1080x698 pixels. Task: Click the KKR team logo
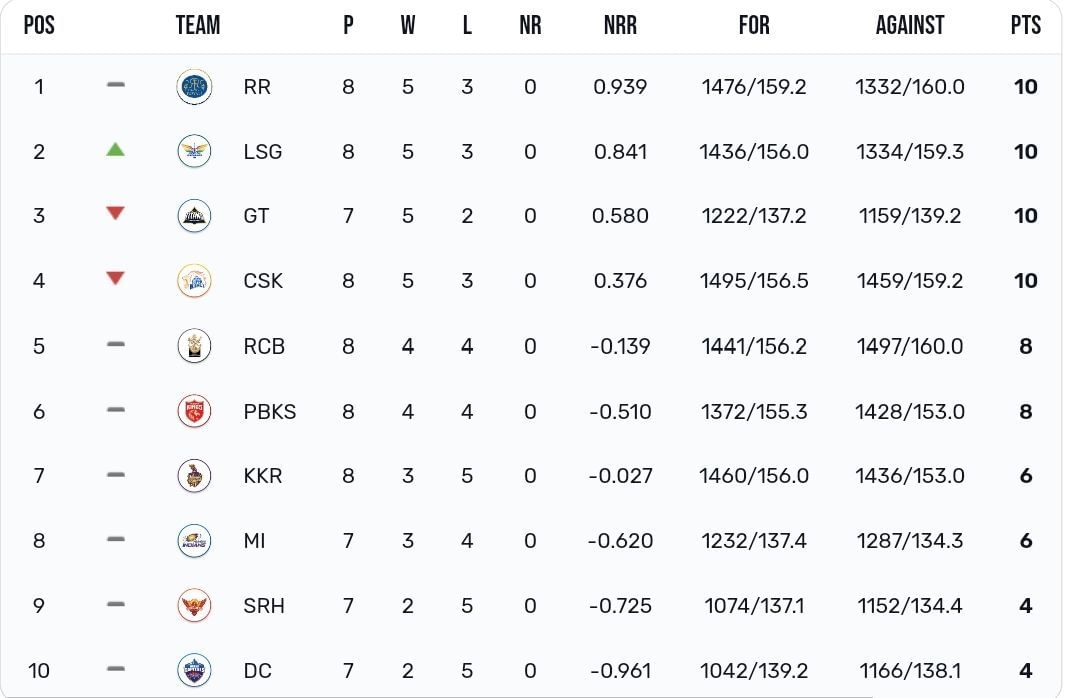point(194,475)
